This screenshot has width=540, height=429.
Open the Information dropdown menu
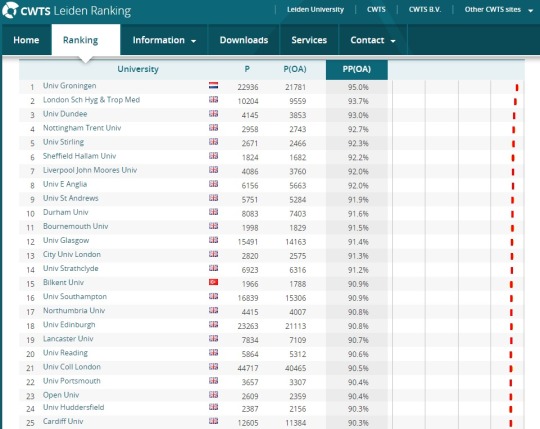[164, 40]
